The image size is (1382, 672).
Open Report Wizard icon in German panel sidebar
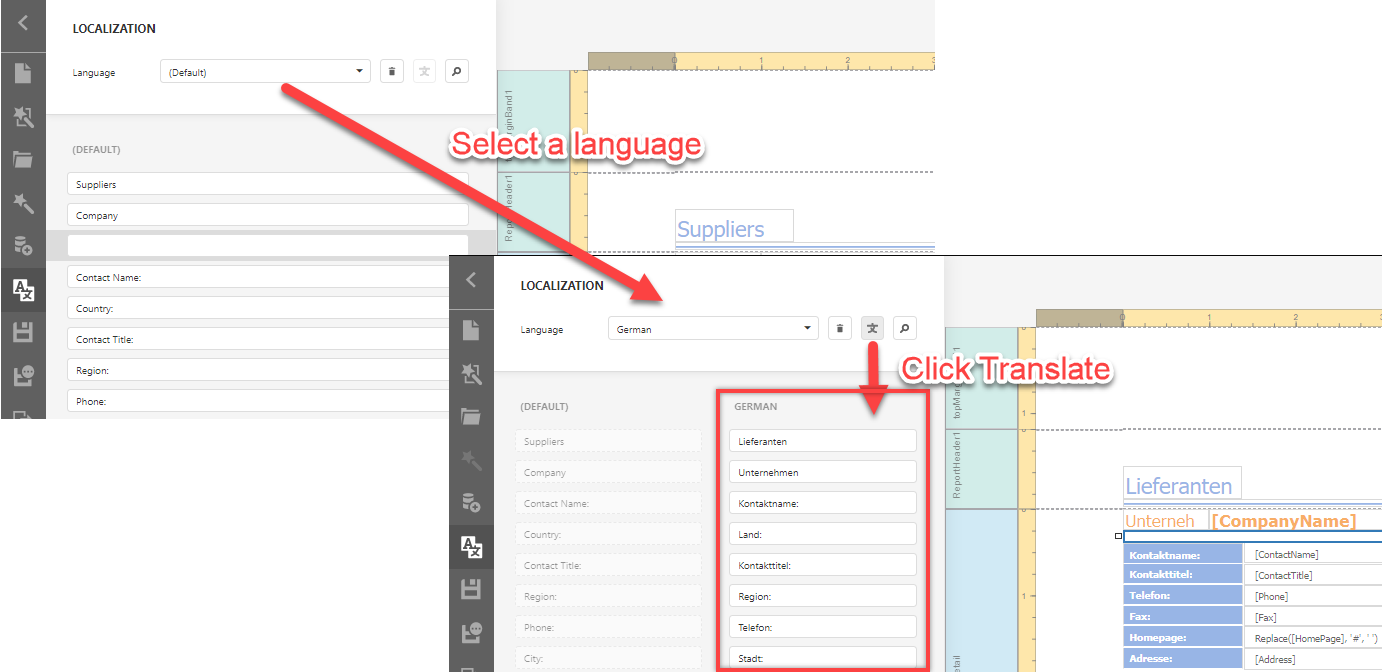click(471, 375)
